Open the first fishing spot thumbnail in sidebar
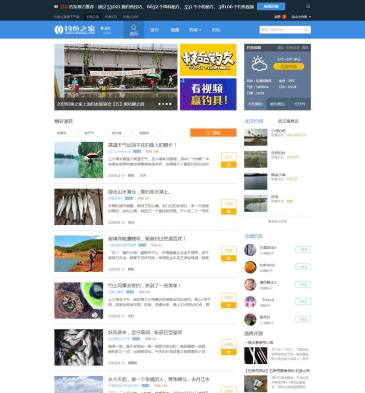 tap(256, 137)
